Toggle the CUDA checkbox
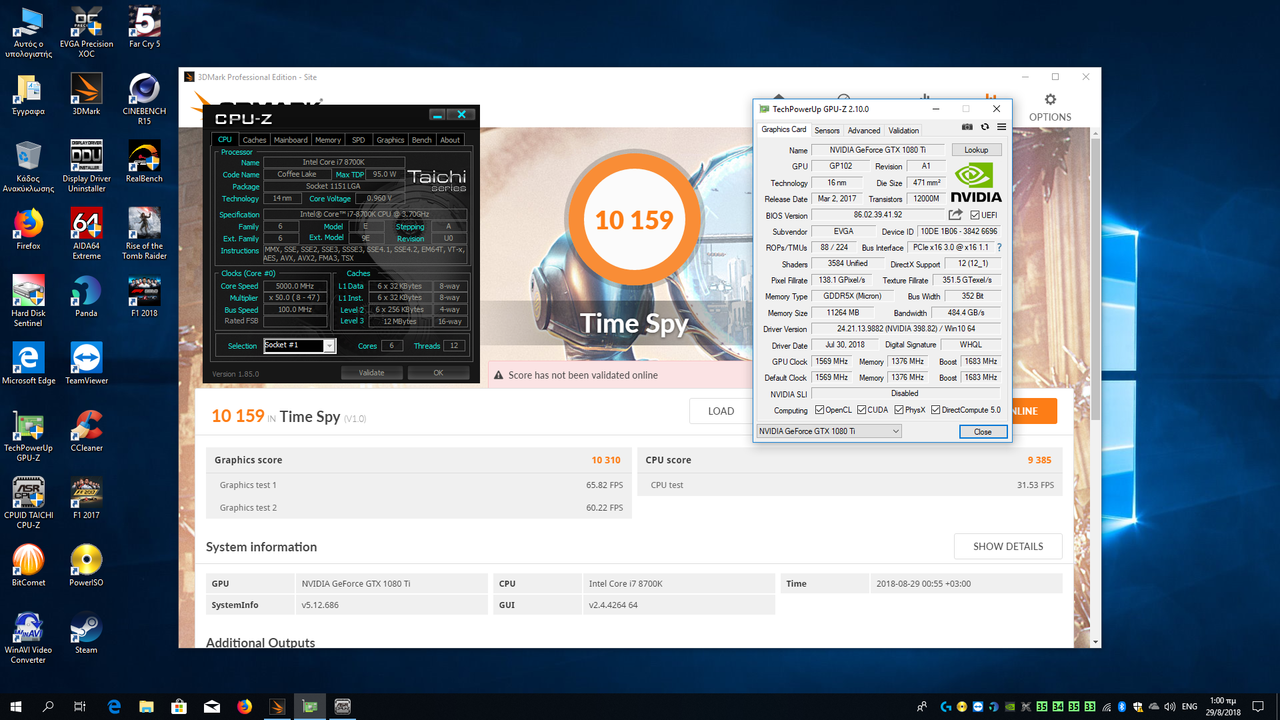Screen dimensions: 1280x720 860,410
